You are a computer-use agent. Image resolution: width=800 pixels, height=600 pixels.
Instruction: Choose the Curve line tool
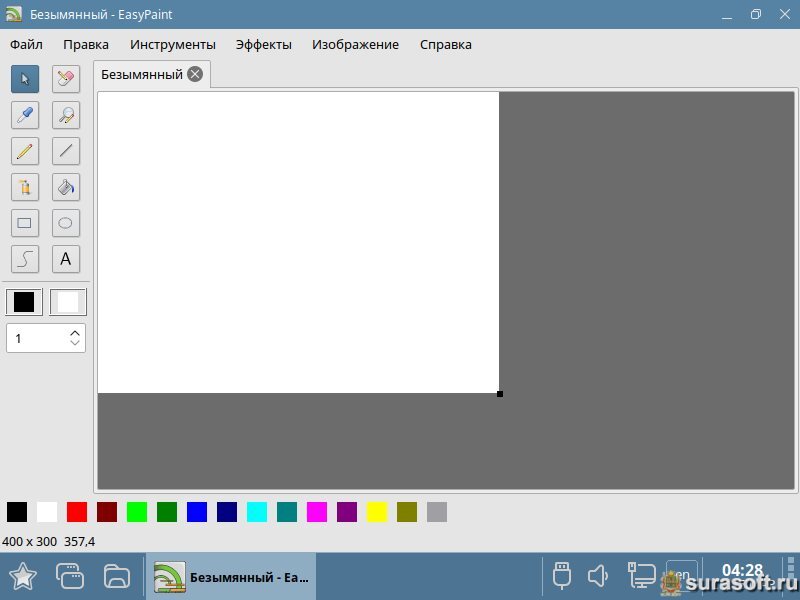click(x=25, y=259)
